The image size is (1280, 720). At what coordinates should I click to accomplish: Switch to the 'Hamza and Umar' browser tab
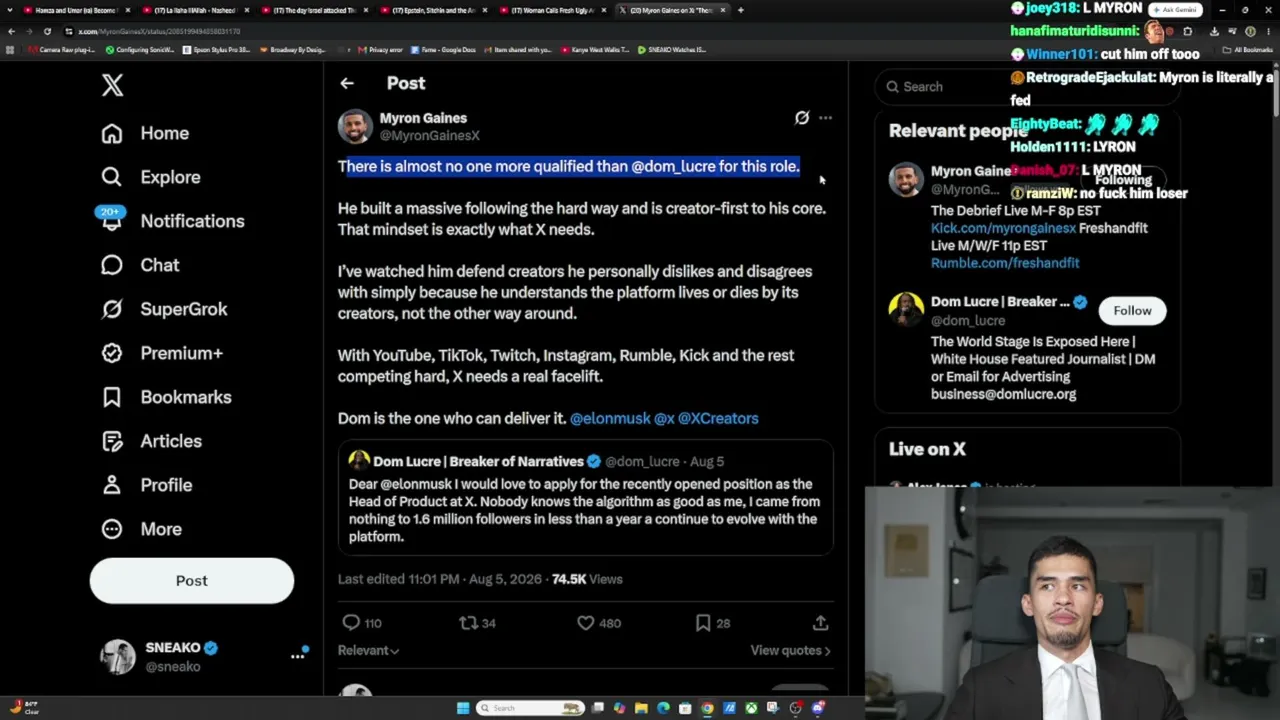point(76,10)
